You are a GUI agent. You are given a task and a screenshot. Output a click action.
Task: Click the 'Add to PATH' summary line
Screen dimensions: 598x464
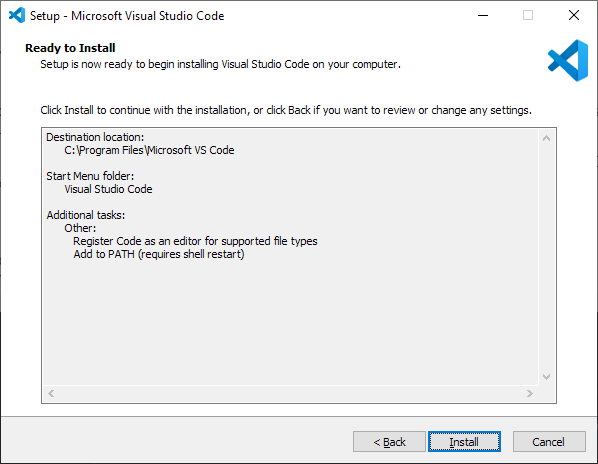[159, 254]
